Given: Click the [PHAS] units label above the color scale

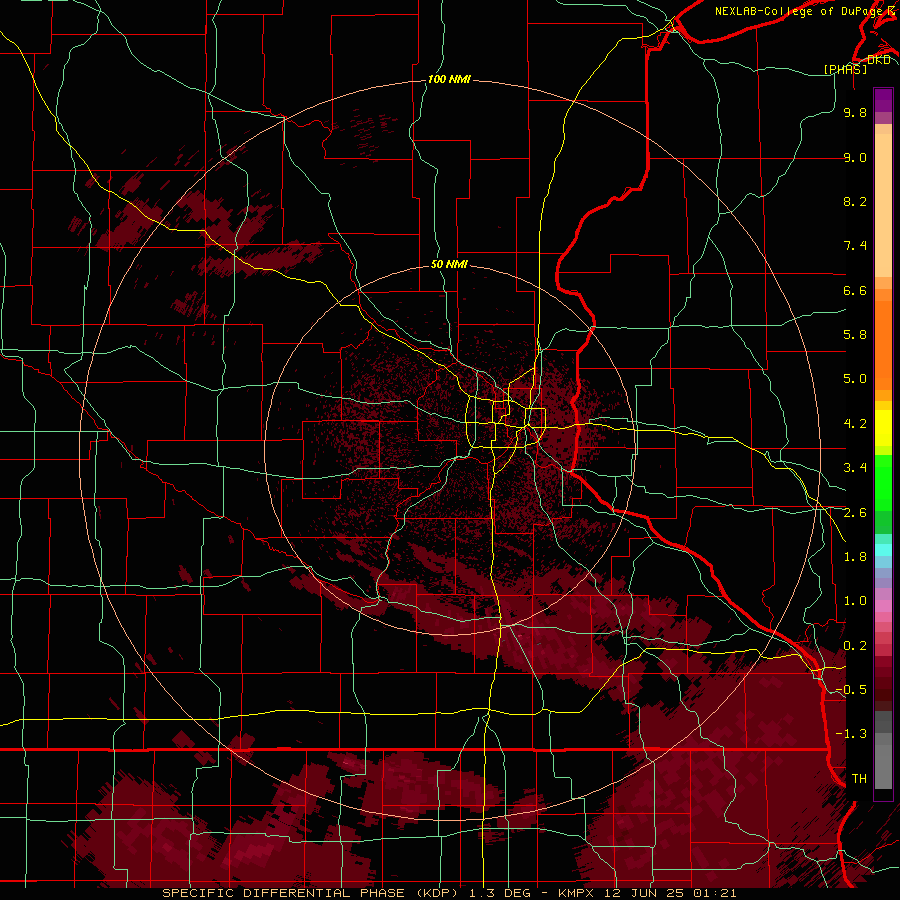Looking at the screenshot, I should 846,69.
